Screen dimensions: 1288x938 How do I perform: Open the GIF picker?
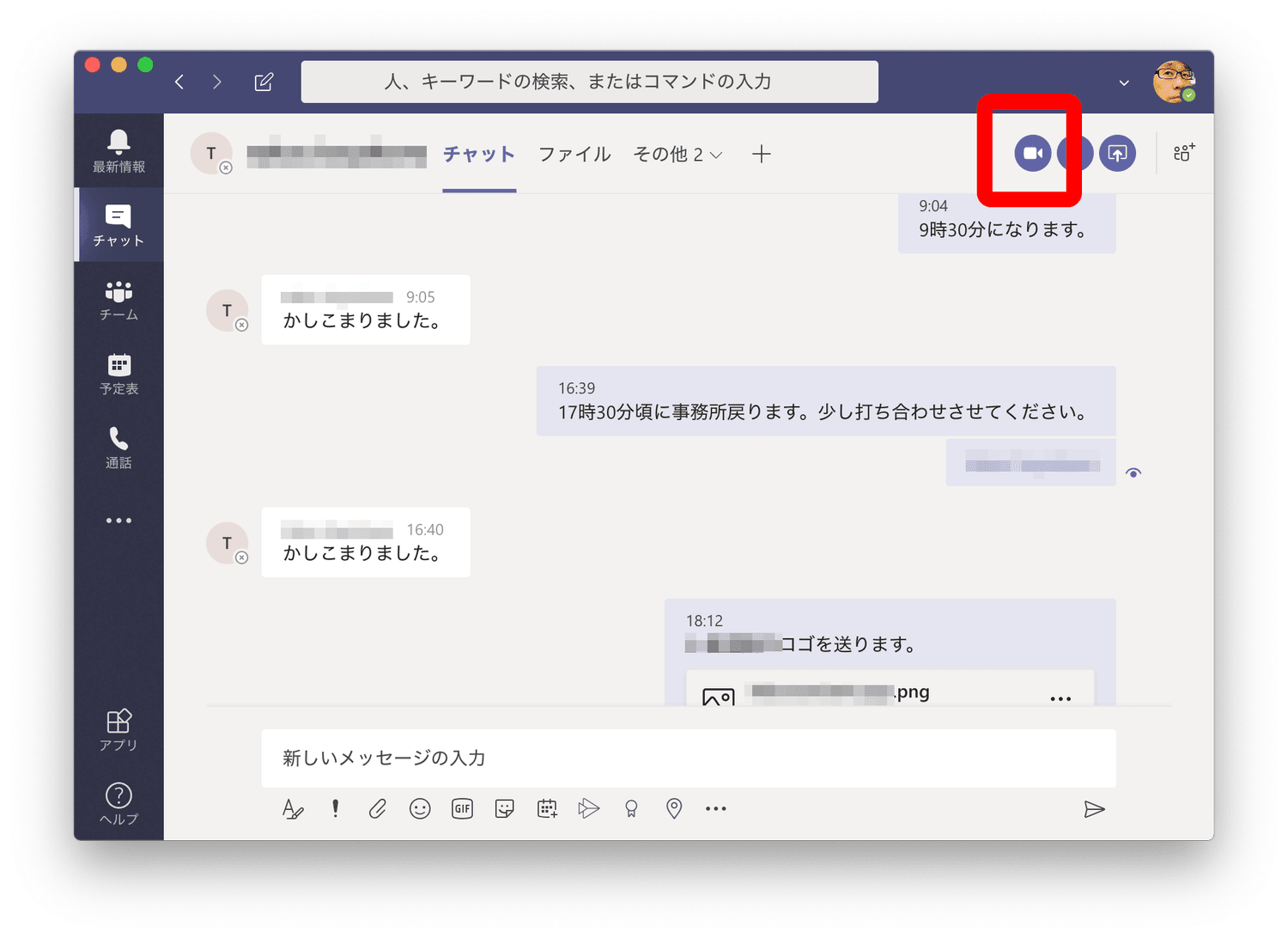462,808
